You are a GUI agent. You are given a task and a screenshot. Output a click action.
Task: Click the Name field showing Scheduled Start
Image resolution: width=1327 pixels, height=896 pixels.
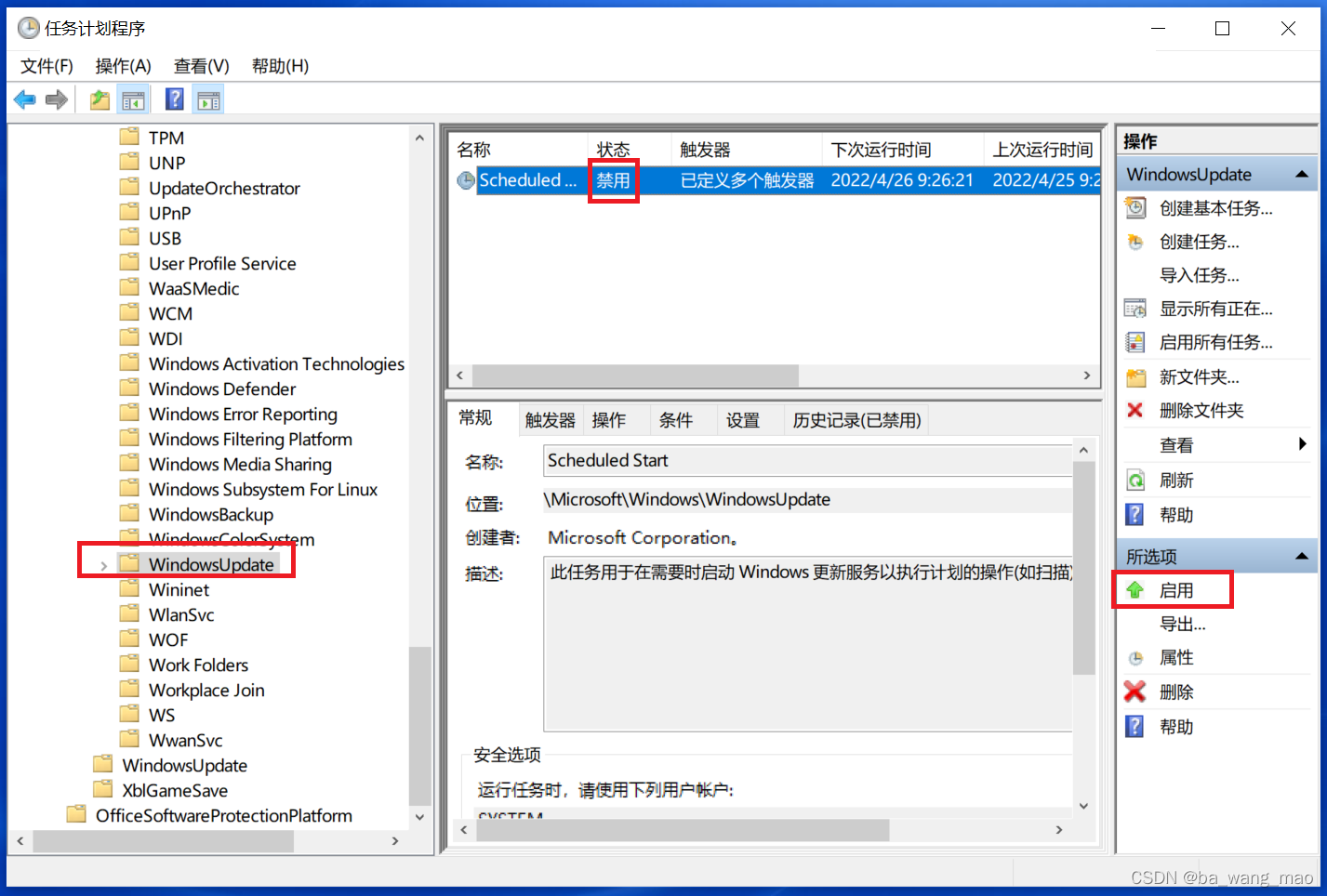coord(807,460)
